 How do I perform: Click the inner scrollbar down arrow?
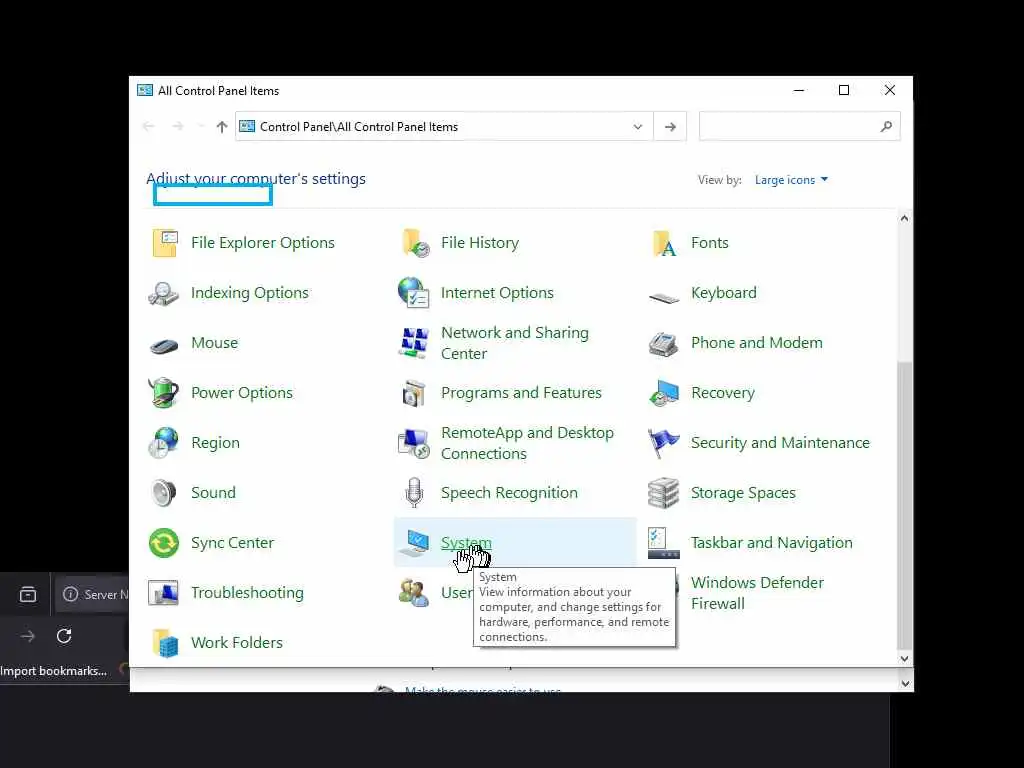point(904,659)
